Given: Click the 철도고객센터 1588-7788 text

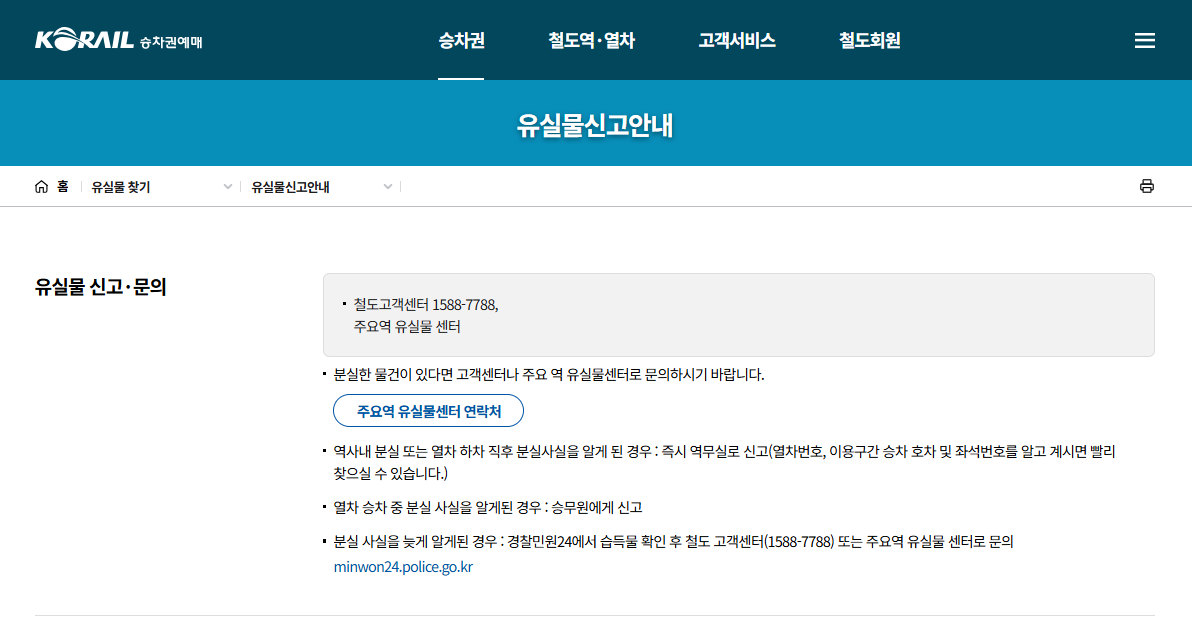Looking at the screenshot, I should (426, 305).
